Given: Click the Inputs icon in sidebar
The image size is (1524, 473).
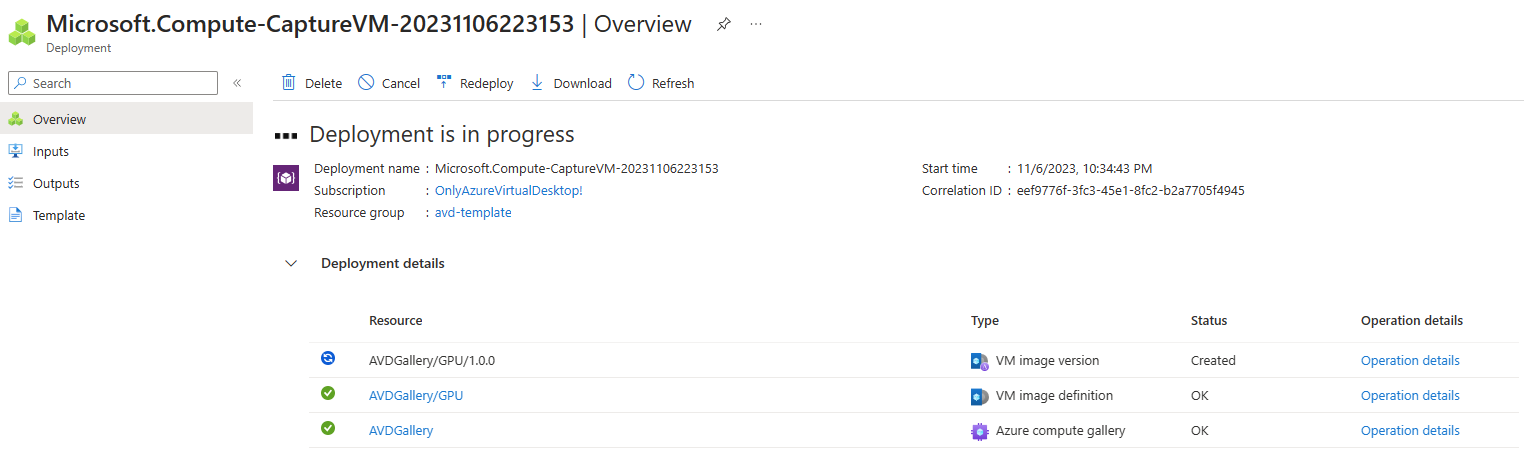Looking at the screenshot, I should 15,151.
